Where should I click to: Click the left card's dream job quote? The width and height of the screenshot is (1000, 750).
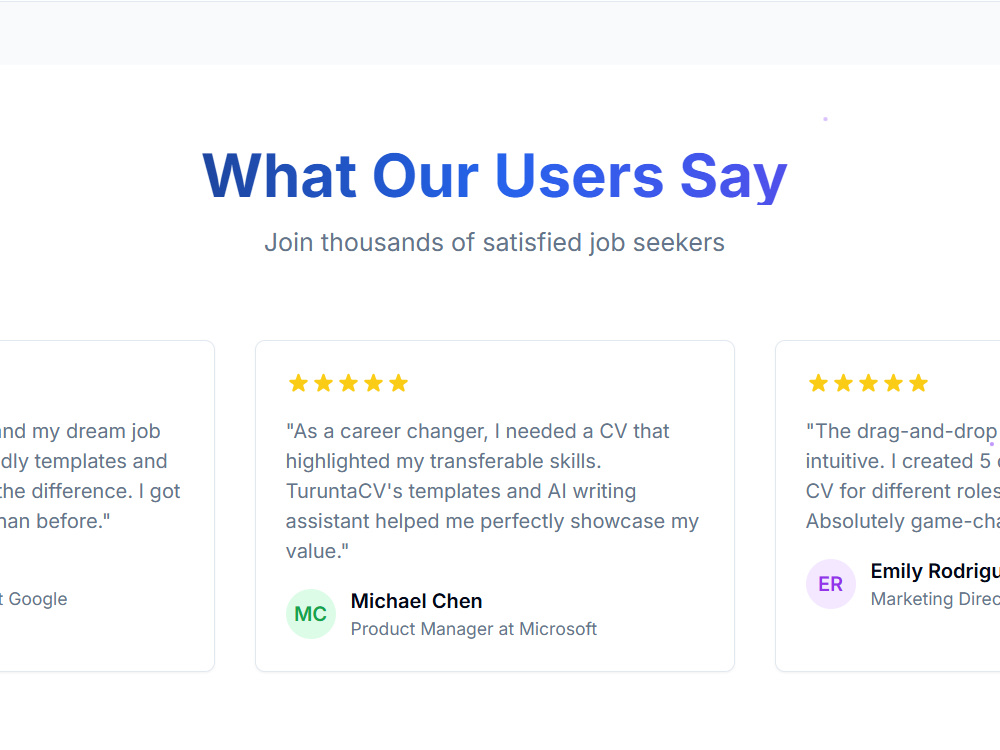click(x=90, y=476)
